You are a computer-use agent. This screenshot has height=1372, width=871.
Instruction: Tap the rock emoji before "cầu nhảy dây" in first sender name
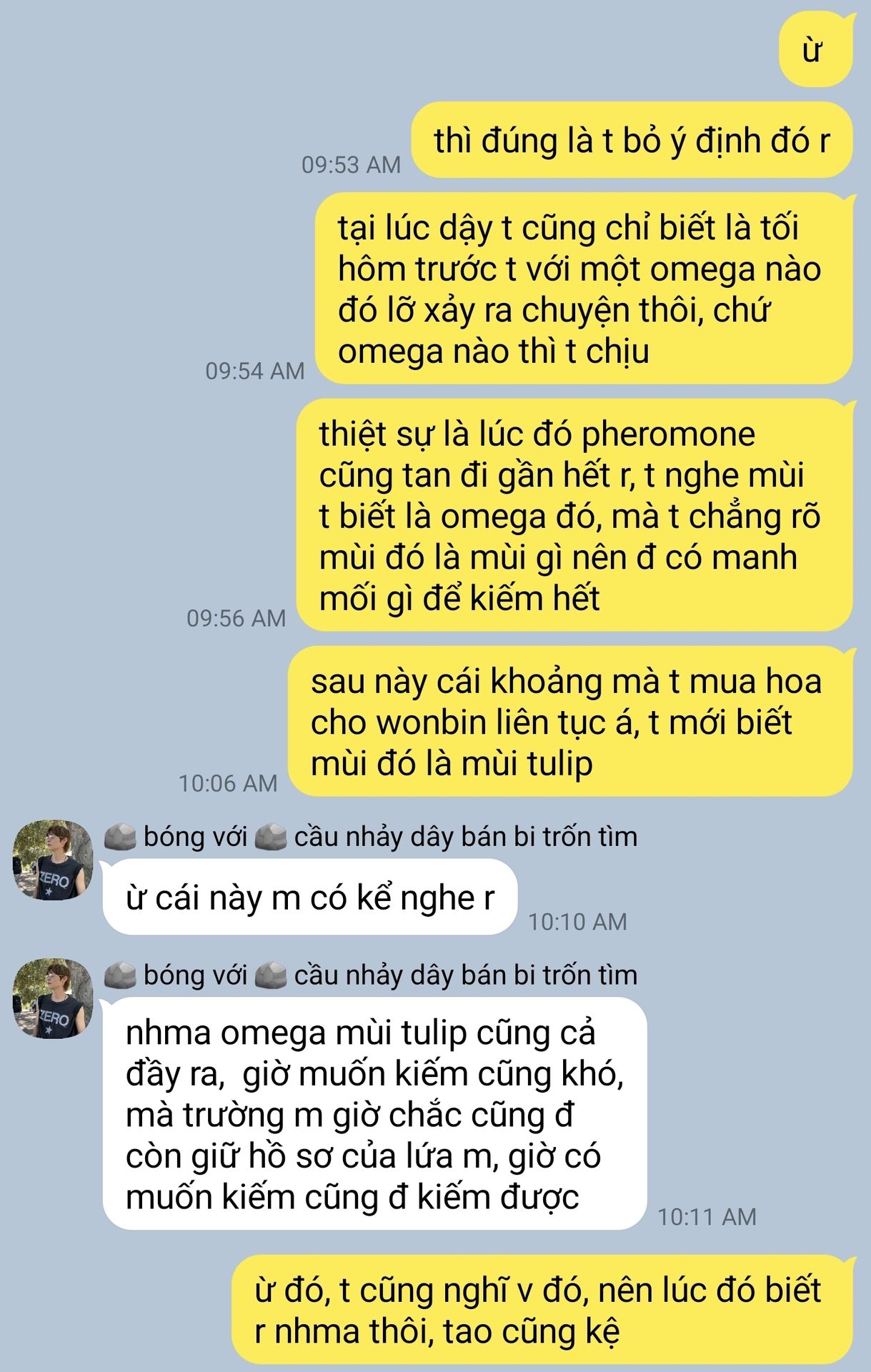271,837
